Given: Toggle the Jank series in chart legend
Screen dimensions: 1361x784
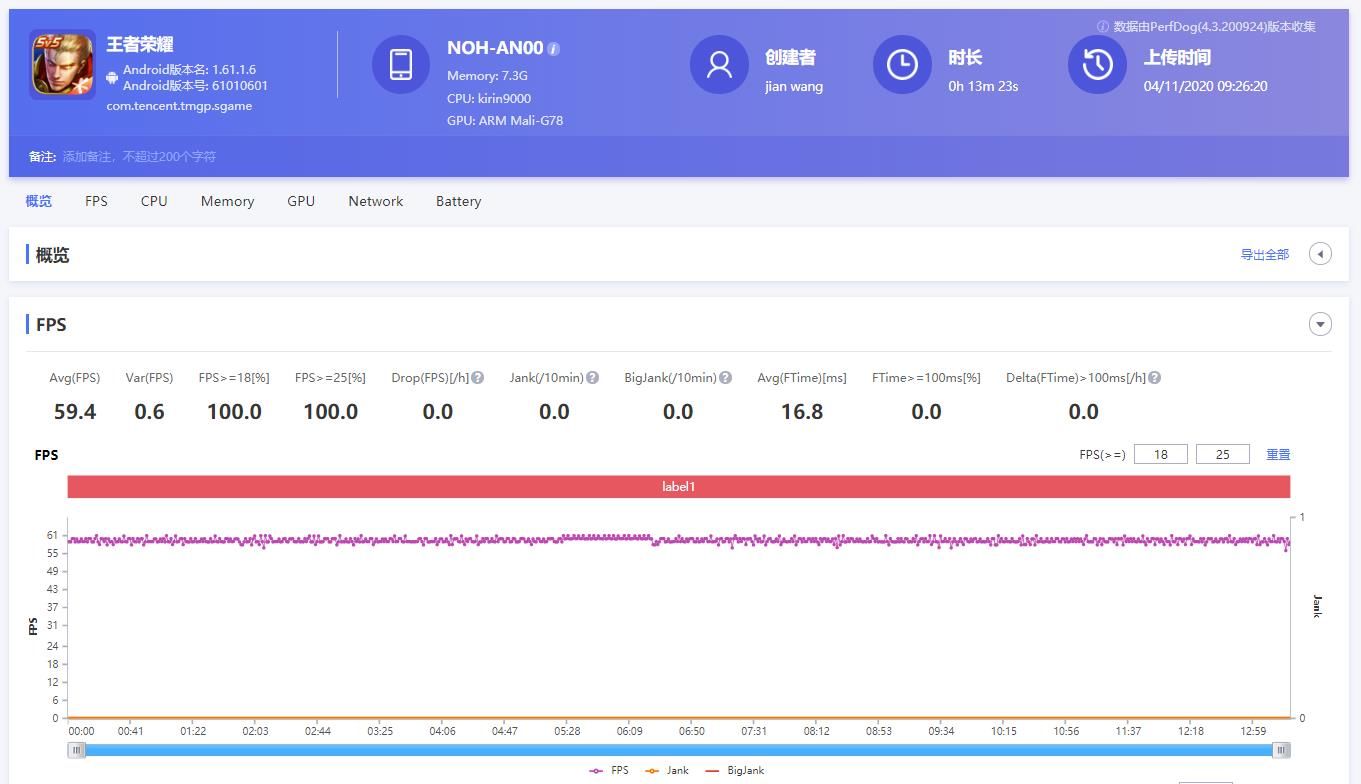Looking at the screenshot, I should click(667, 771).
